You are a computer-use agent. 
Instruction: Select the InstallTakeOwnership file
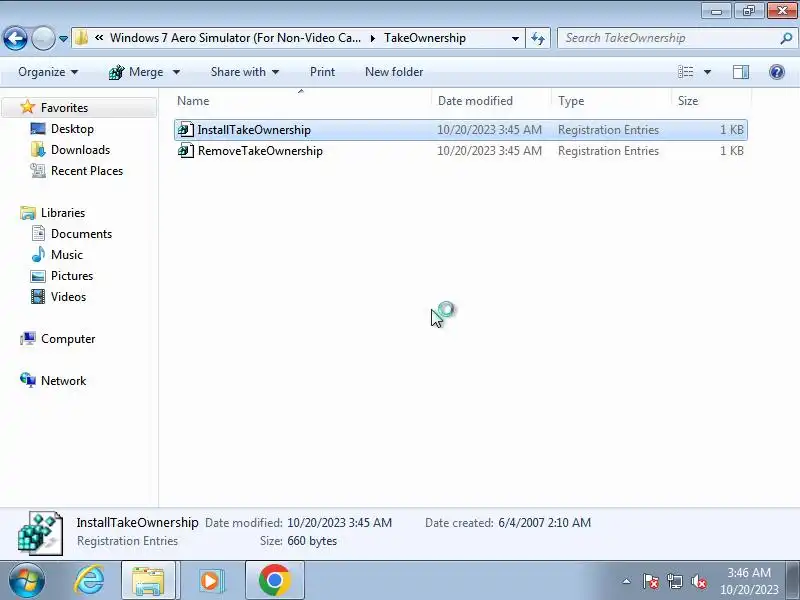[461, 130]
